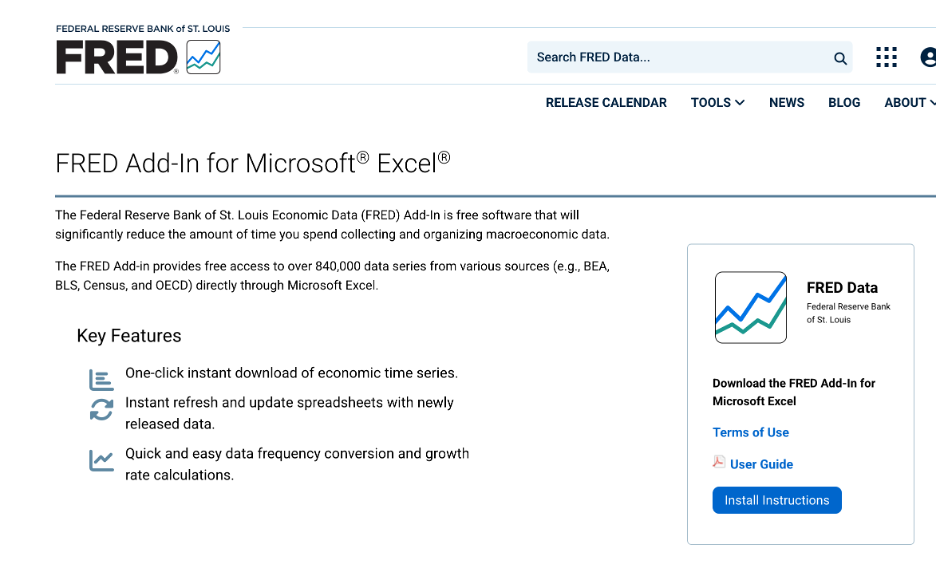Focus the Search FRED Data field
The height and width of the screenshot is (564, 936).
point(689,57)
